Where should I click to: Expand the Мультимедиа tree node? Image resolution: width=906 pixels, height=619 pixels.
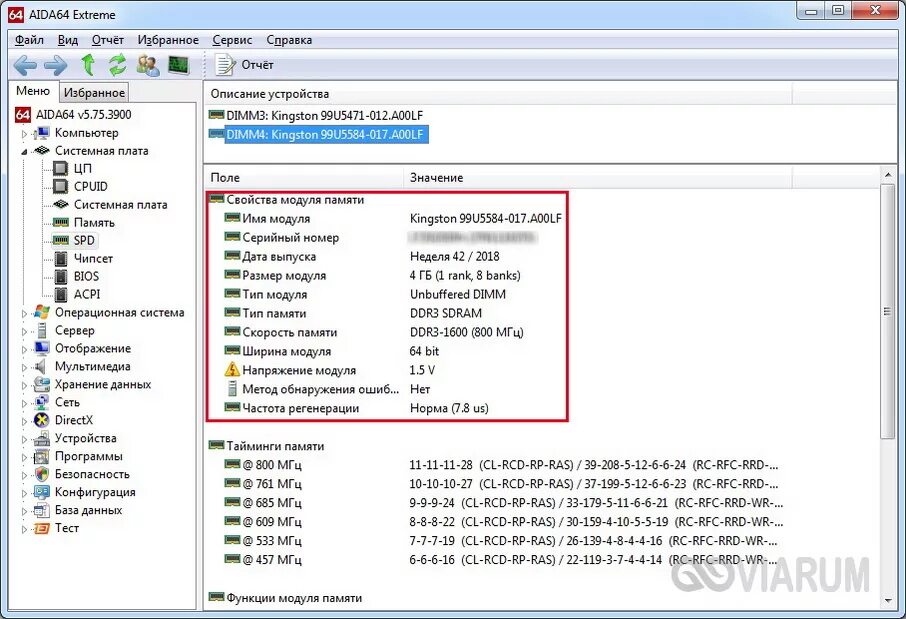(24, 367)
